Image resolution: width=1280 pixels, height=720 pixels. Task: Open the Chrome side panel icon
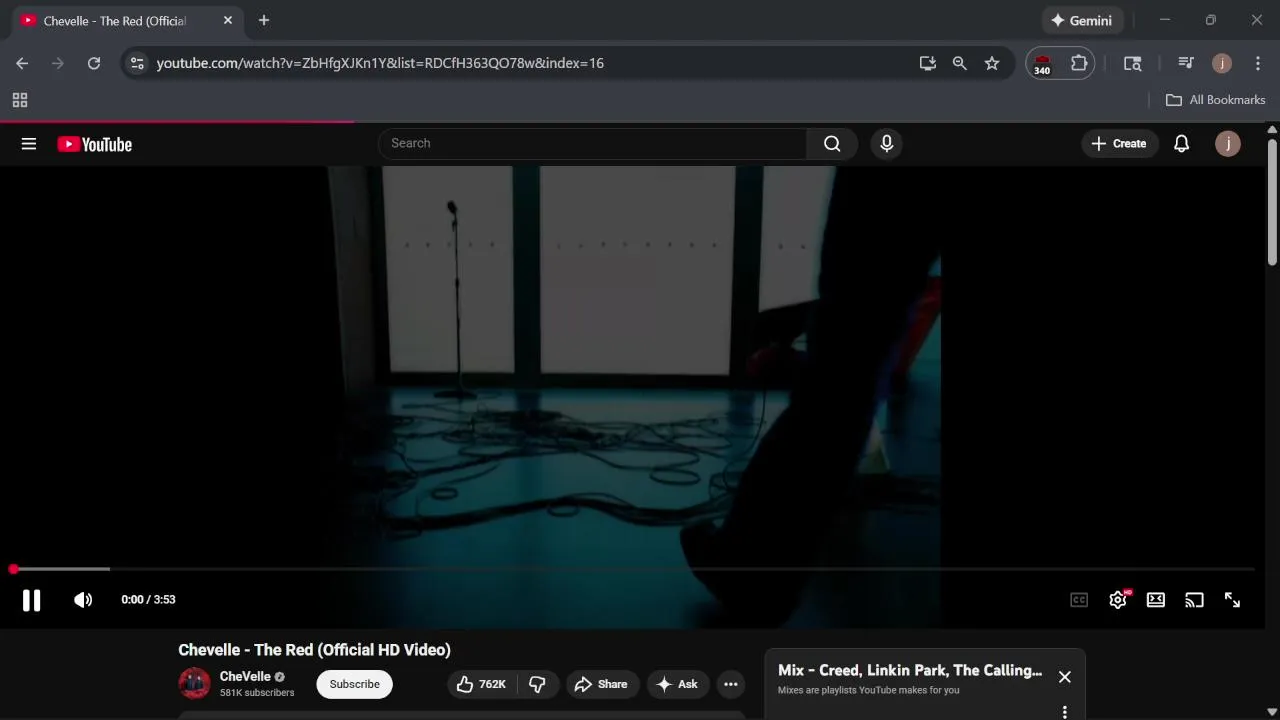tap(1133, 63)
